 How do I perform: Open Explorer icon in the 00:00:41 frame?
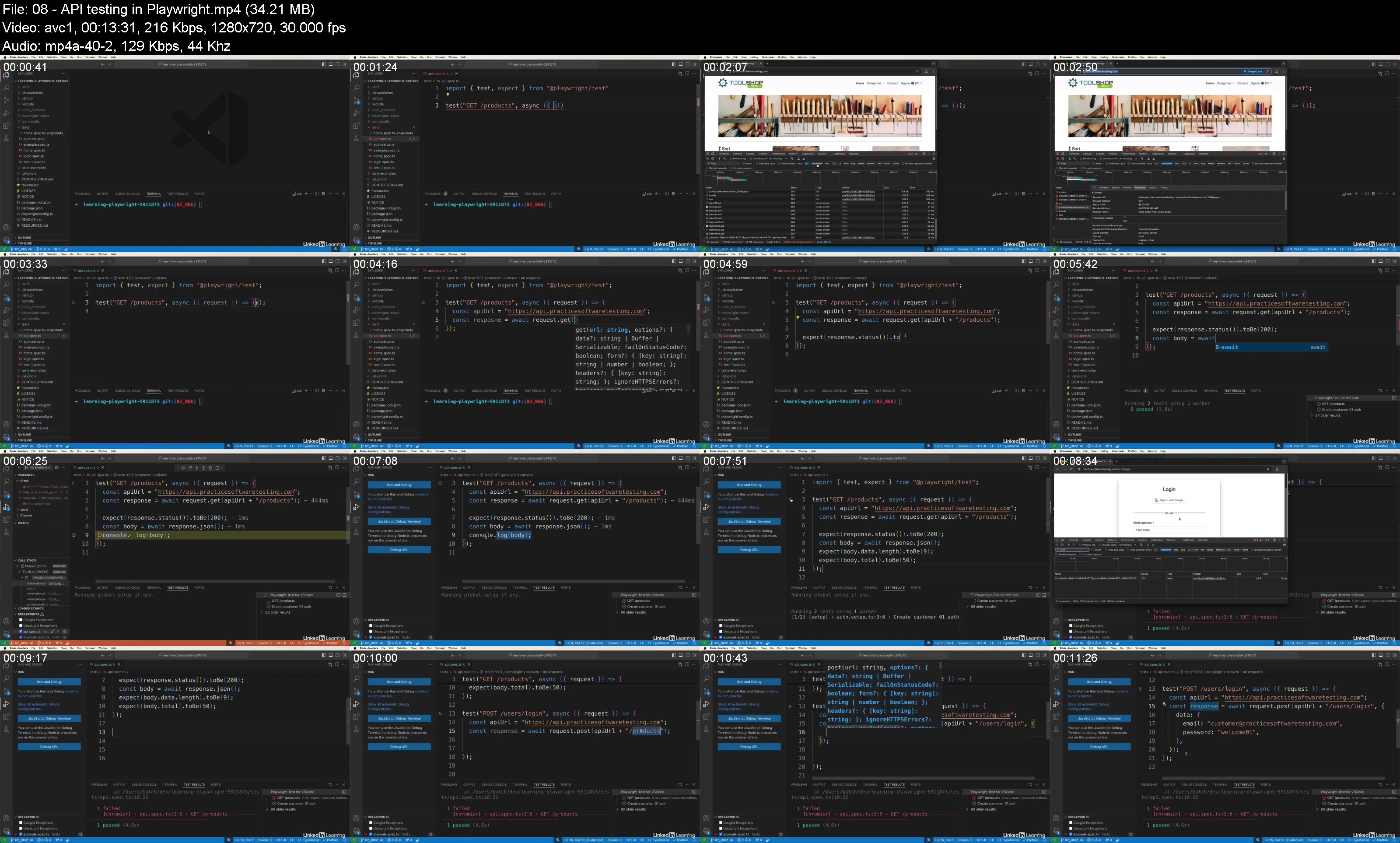coord(6,76)
